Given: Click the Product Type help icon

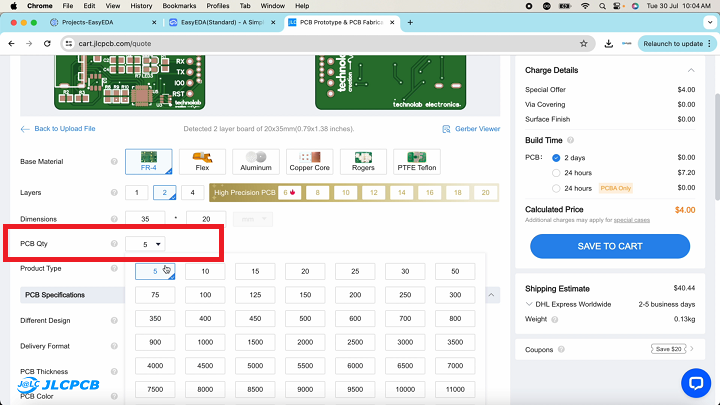Looking at the screenshot, I should pos(114,268).
